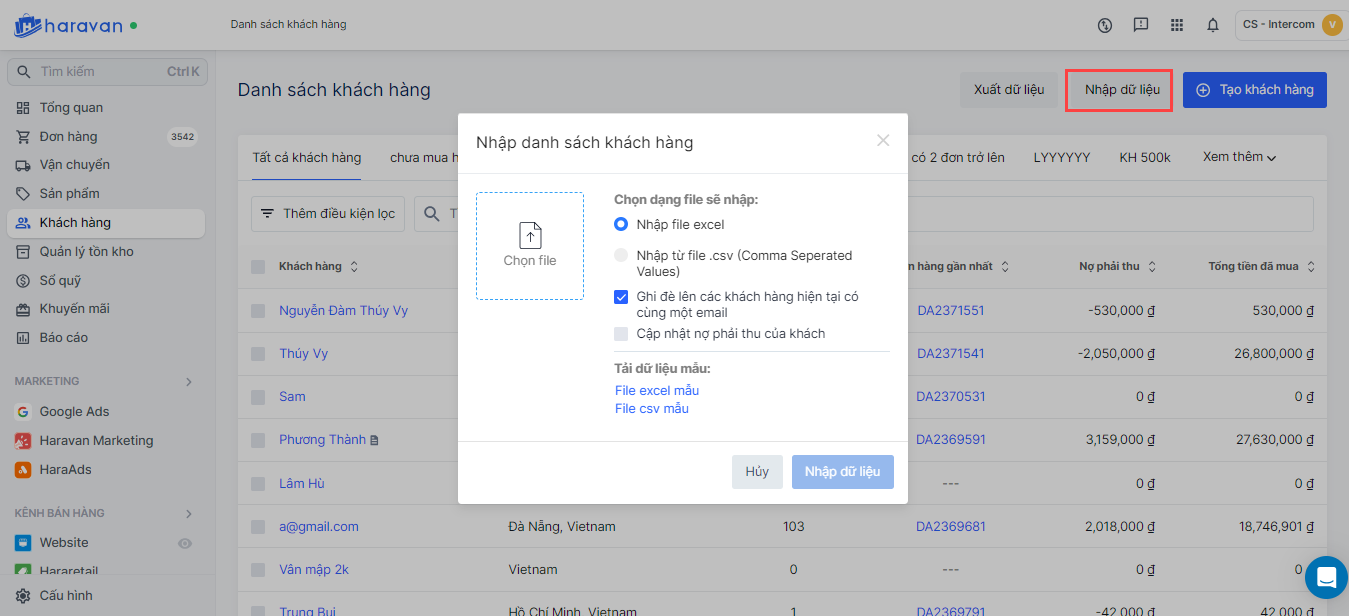The width and height of the screenshot is (1349, 616).
Task: Click the feedback message icon in header
Action: pos(1141,25)
